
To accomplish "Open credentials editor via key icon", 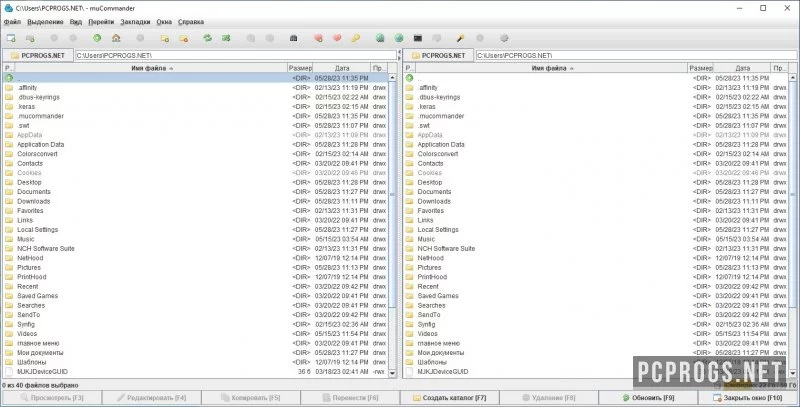I will coord(355,38).
